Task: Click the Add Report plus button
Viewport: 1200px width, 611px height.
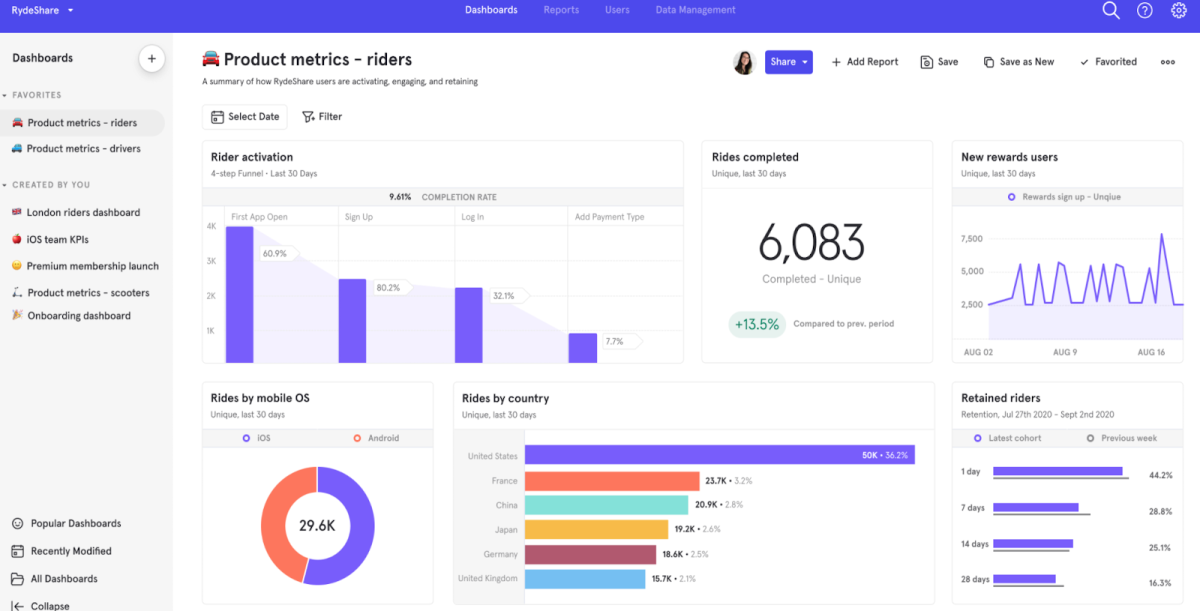Action: [x=865, y=62]
